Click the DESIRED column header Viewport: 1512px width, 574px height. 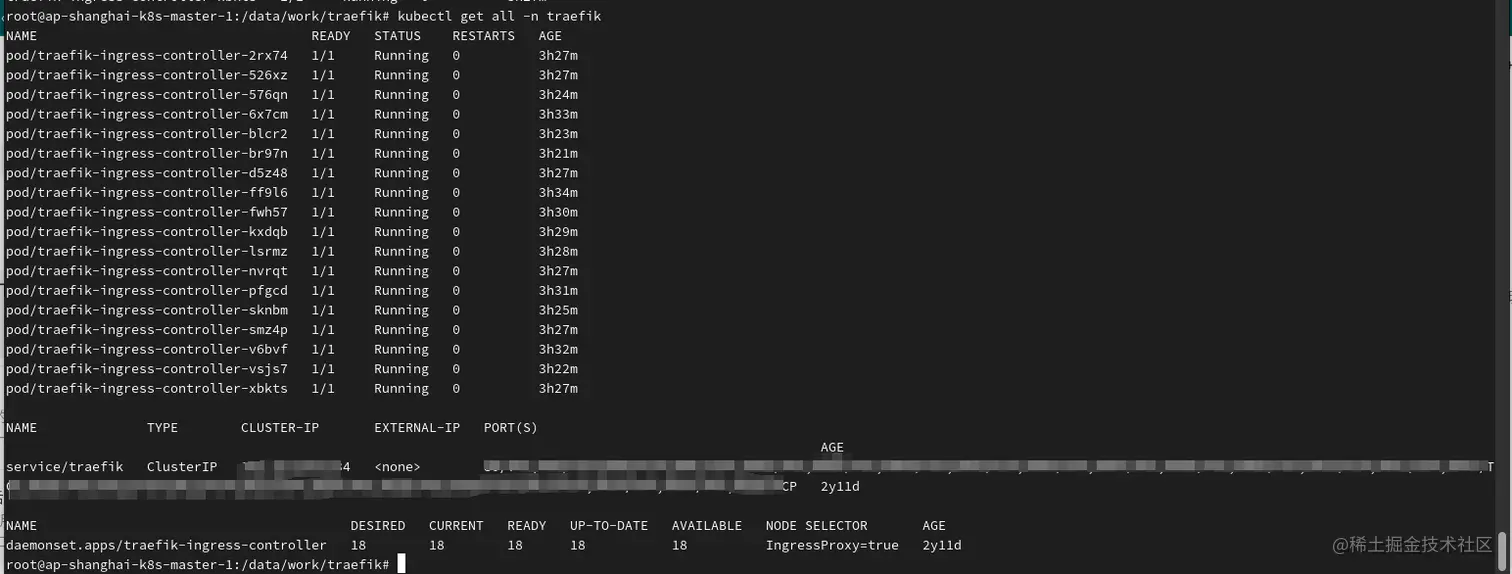(x=378, y=526)
